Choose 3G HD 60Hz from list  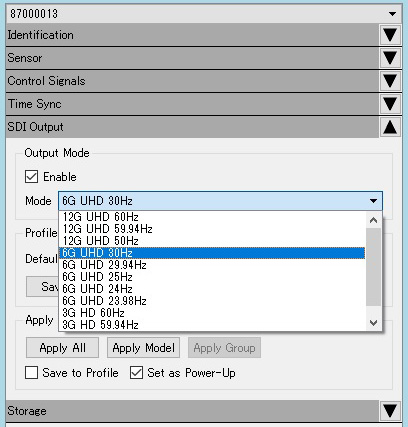(x=212, y=313)
